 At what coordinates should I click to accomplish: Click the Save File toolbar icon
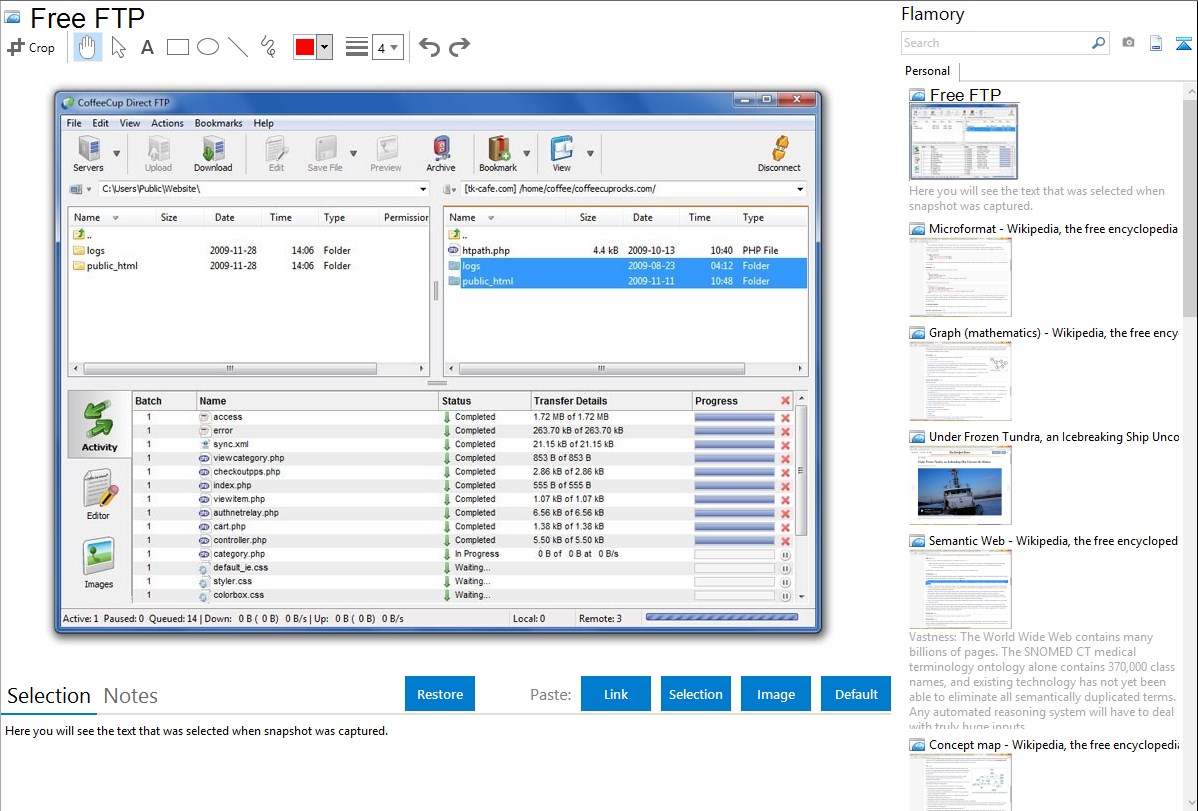click(325, 154)
